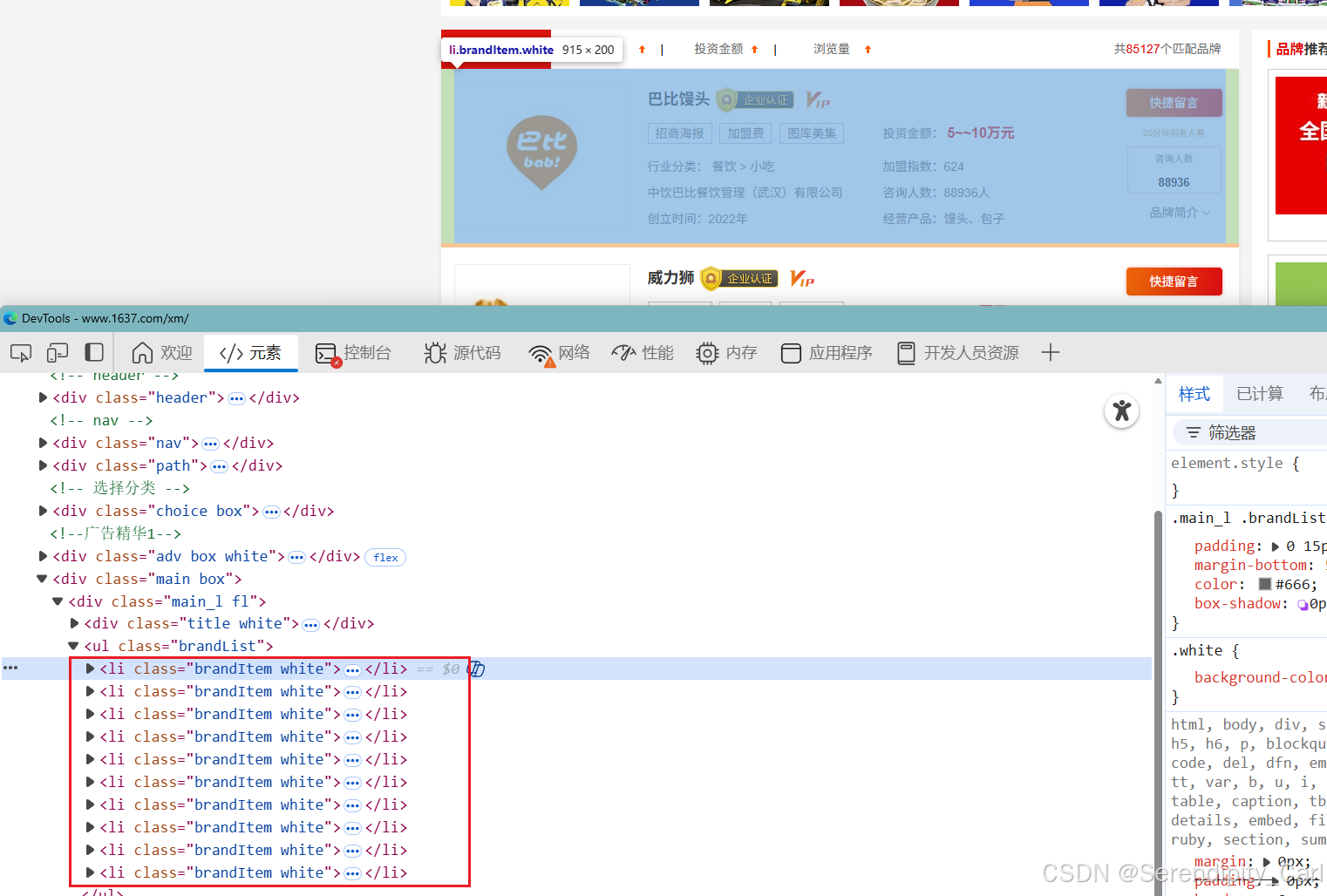Click the VIP icon beside 威力狮
Screen dimensions: 1327x896
[x=802, y=279]
